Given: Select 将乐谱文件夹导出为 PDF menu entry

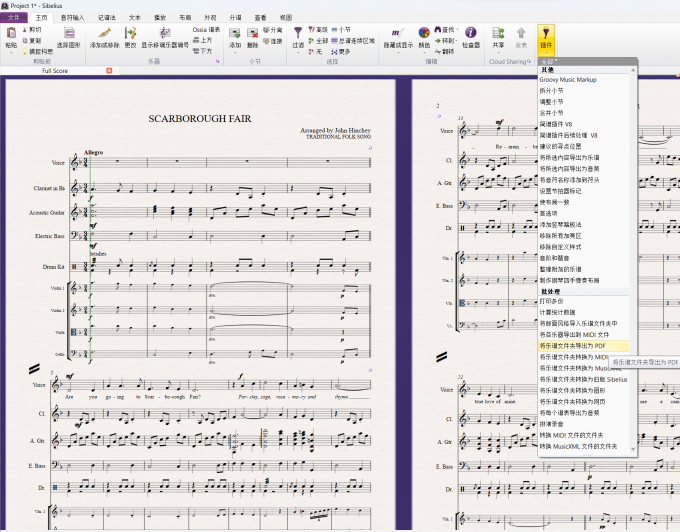Looking at the screenshot, I should [579, 345].
